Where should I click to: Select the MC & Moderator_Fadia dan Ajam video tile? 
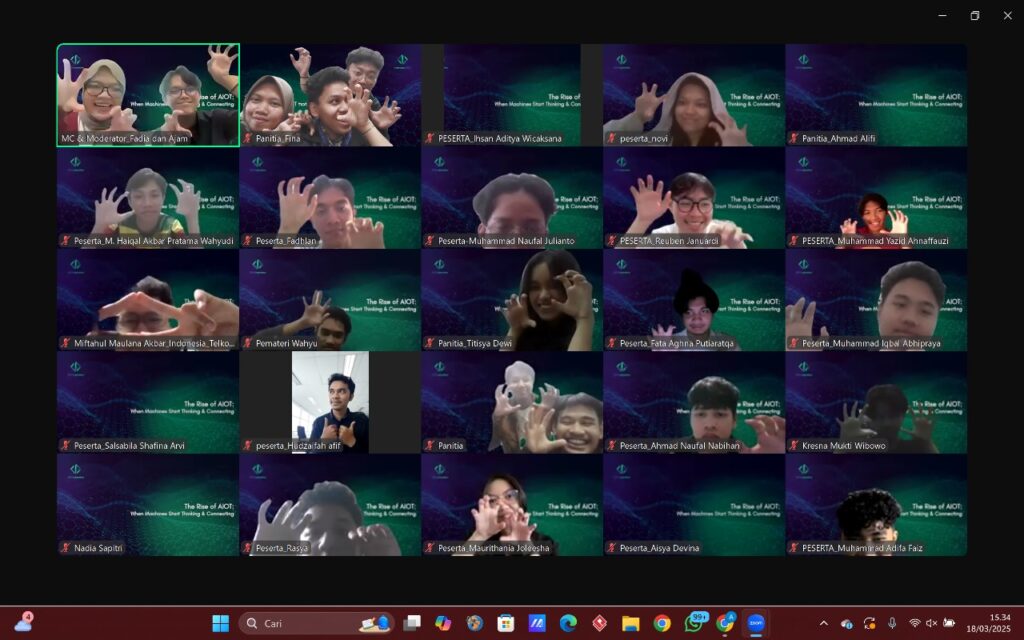click(x=148, y=95)
